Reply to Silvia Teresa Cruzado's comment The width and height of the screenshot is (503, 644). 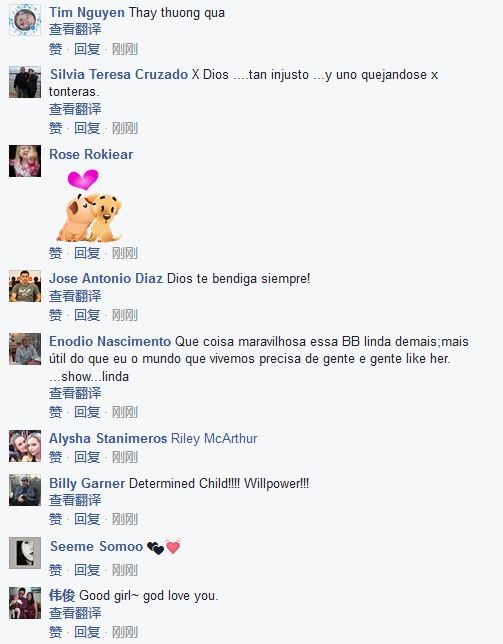click(87, 128)
